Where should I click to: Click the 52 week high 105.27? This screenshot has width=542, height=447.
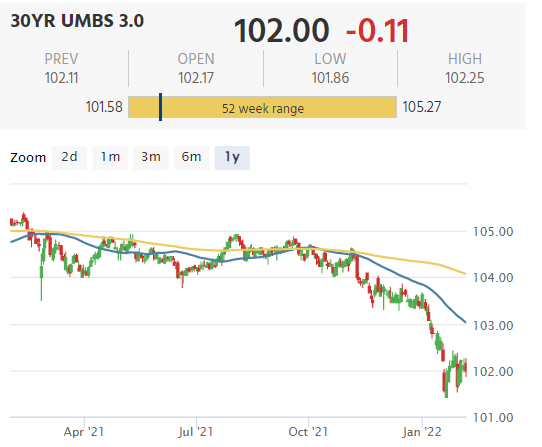click(x=422, y=107)
